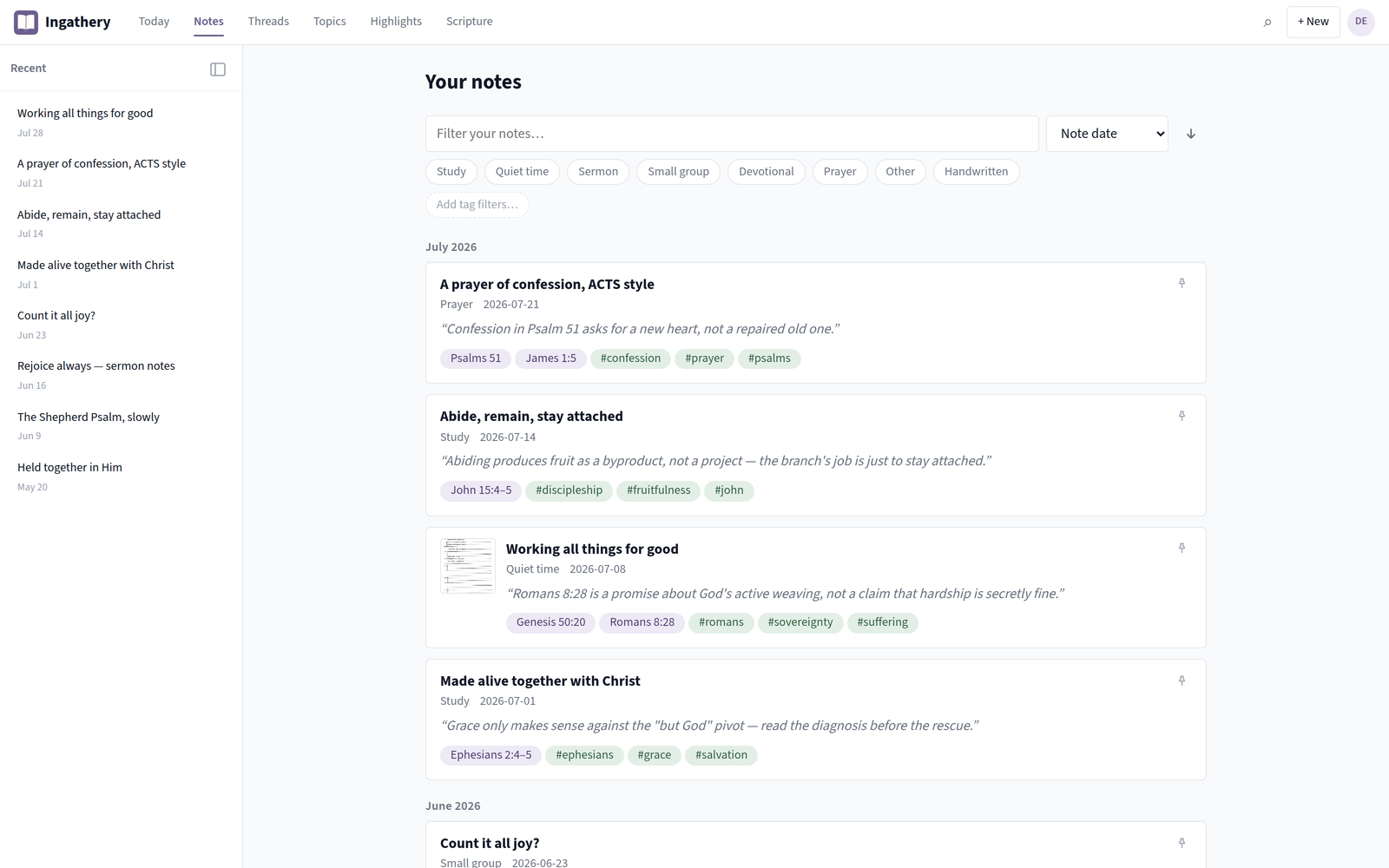Click the Psalms 51 scripture chip

point(476,358)
